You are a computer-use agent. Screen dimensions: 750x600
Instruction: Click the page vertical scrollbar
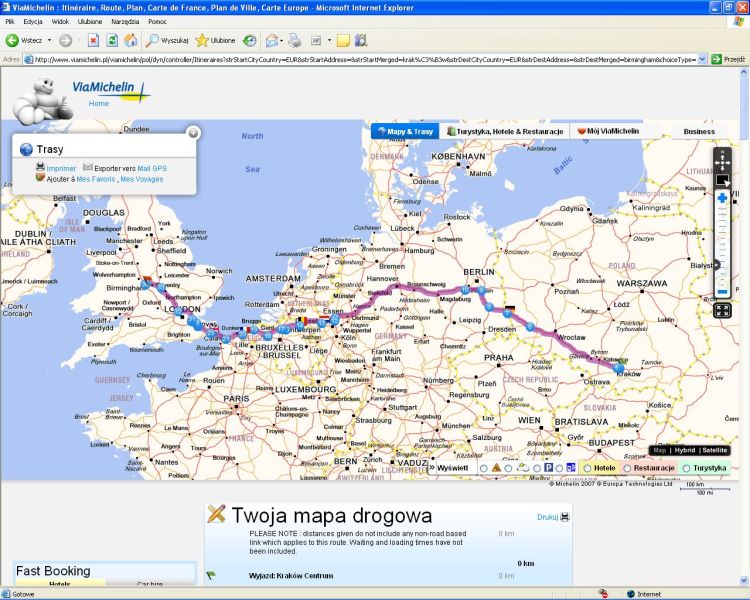pyautogui.click(x=744, y=327)
